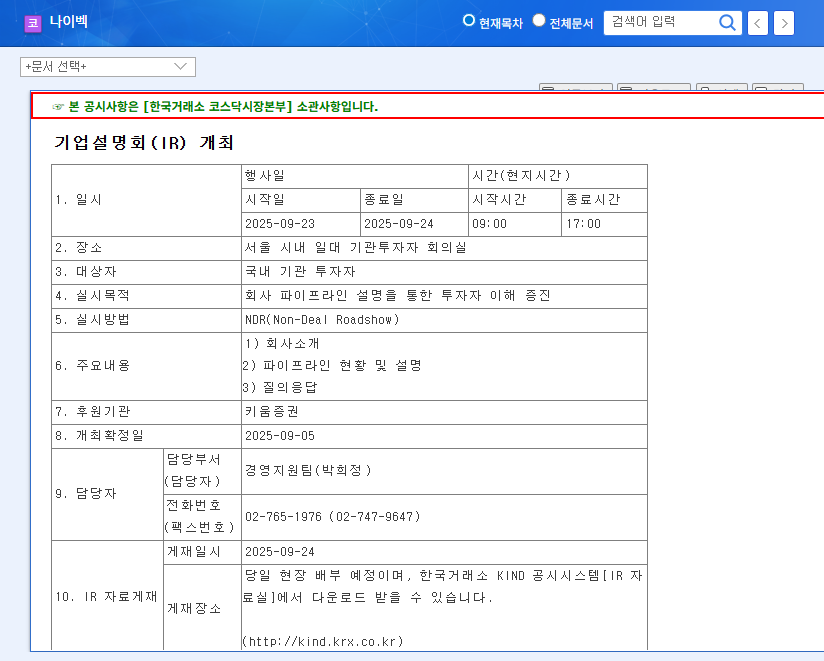The height and width of the screenshot is (661, 824).
Task: Click the http://kind.krx.co.kr URL text
Action: point(323,642)
